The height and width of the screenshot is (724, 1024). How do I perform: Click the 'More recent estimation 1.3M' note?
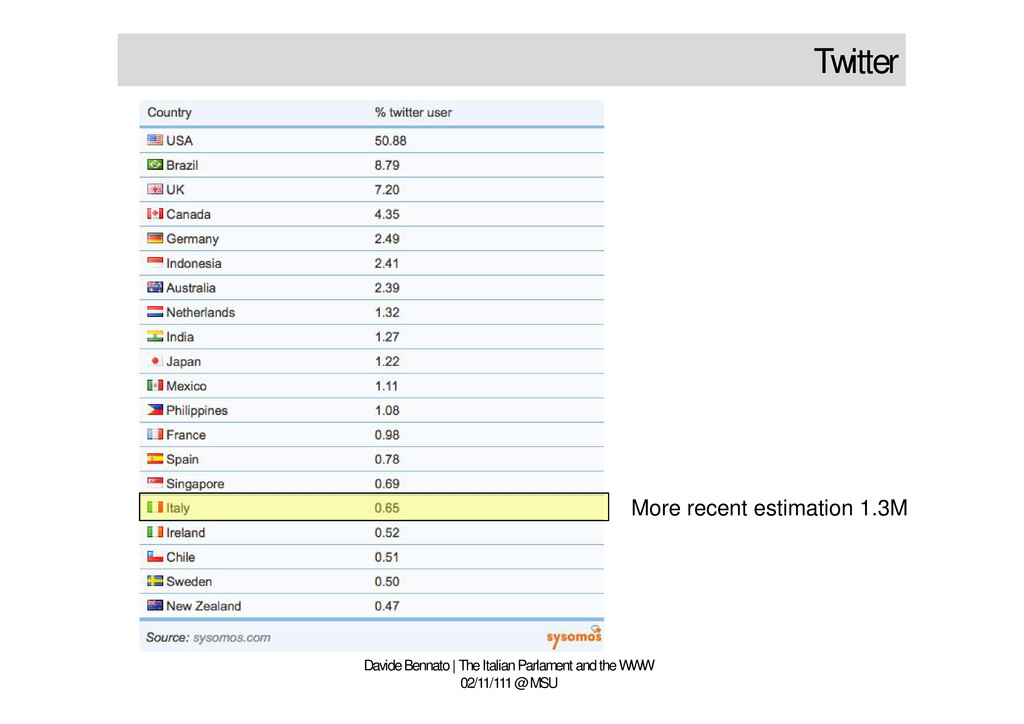pyautogui.click(x=769, y=508)
